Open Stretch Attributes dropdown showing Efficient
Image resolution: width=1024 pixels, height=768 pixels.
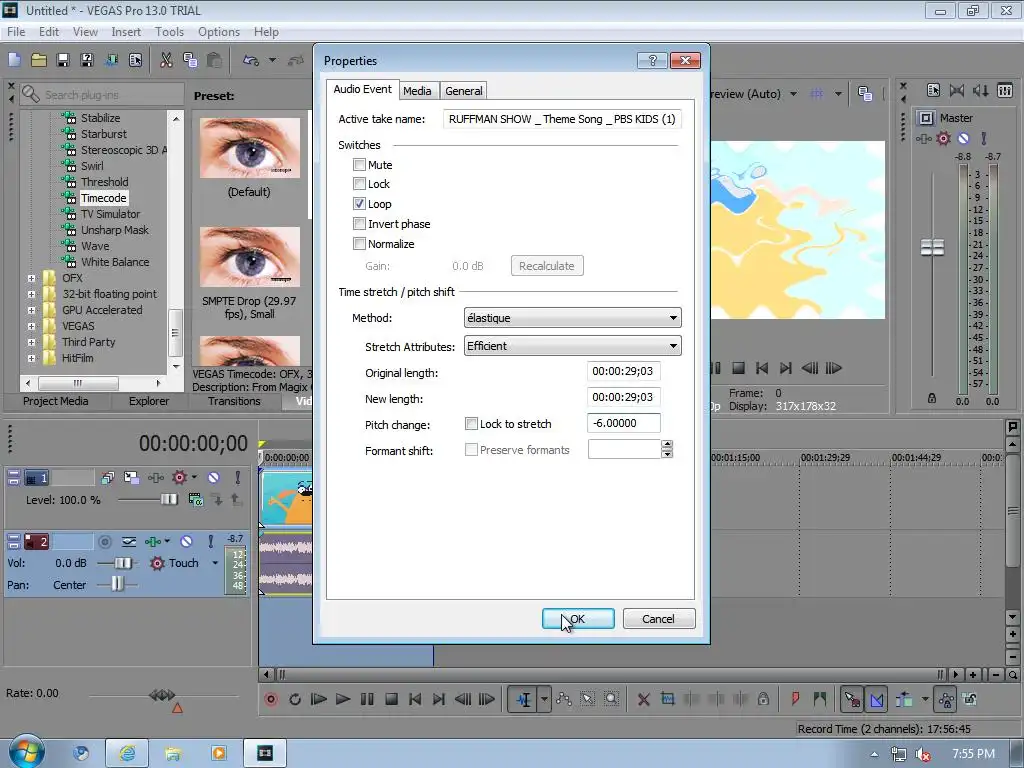point(572,345)
